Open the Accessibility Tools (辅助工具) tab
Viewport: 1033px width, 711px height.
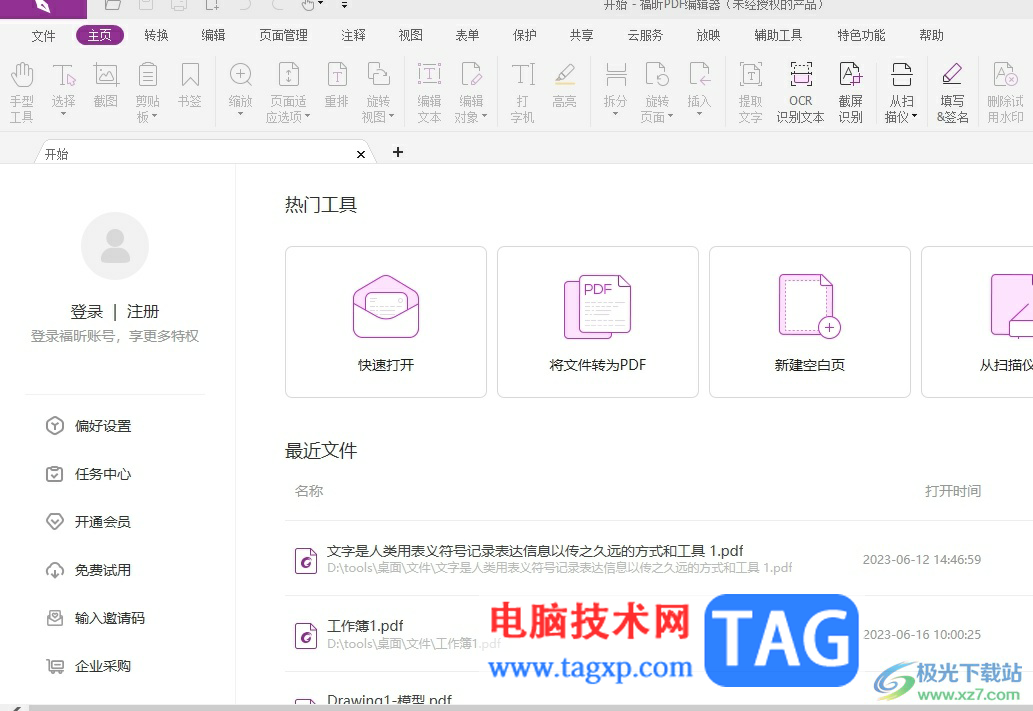[778, 36]
